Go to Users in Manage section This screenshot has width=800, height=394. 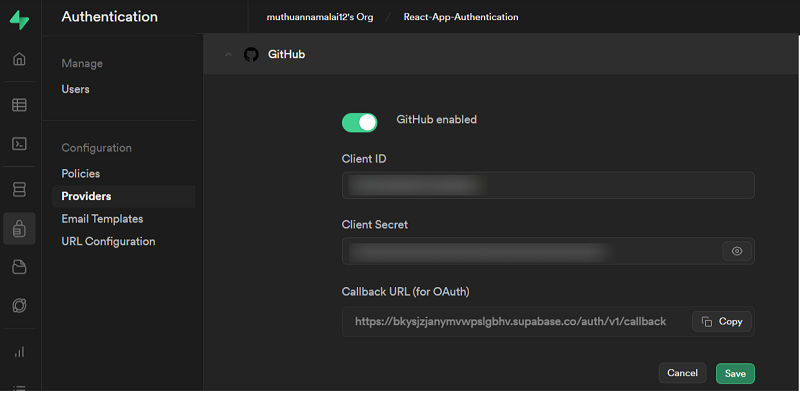click(x=76, y=89)
